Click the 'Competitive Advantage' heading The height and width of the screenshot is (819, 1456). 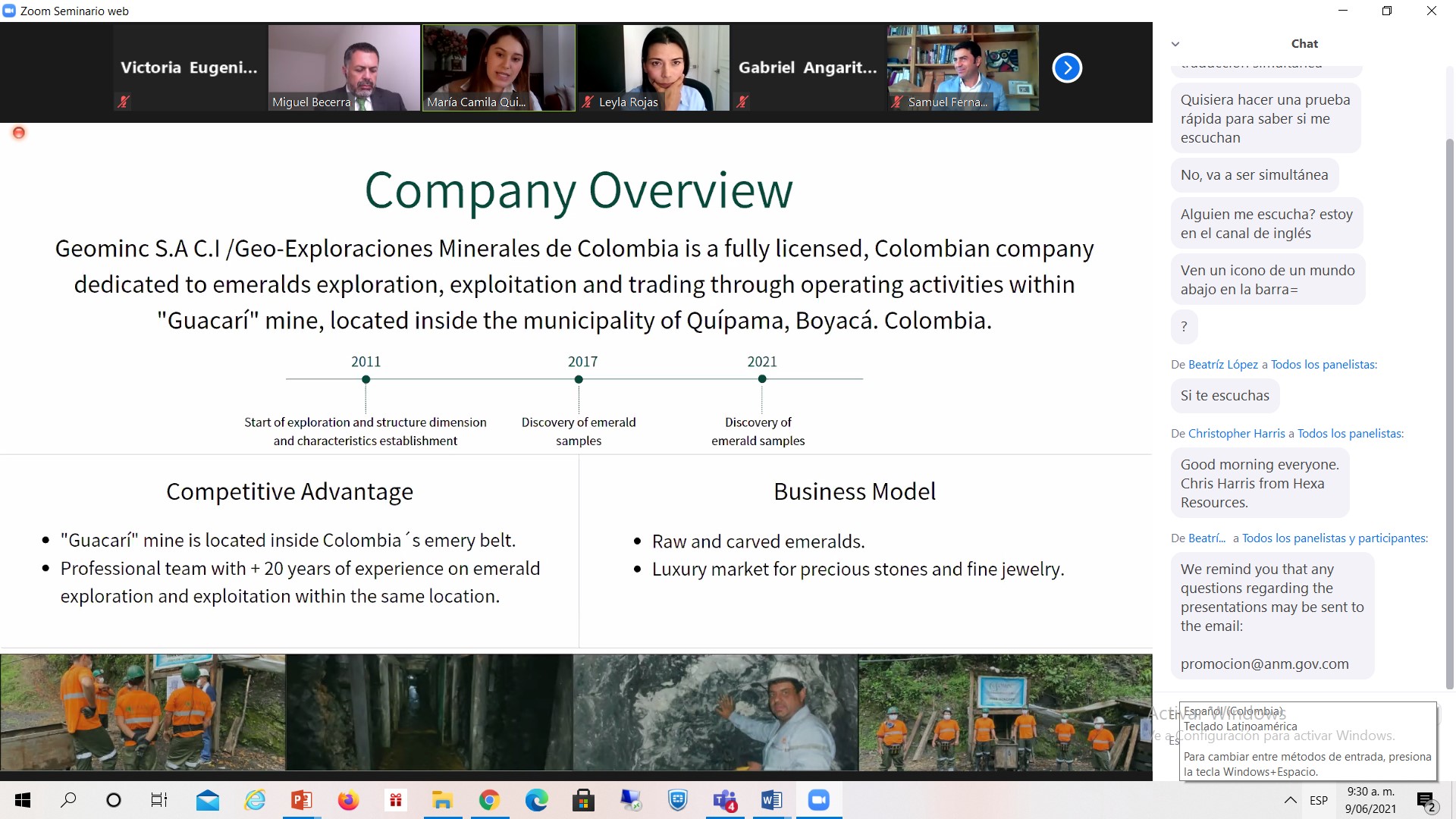(x=290, y=492)
